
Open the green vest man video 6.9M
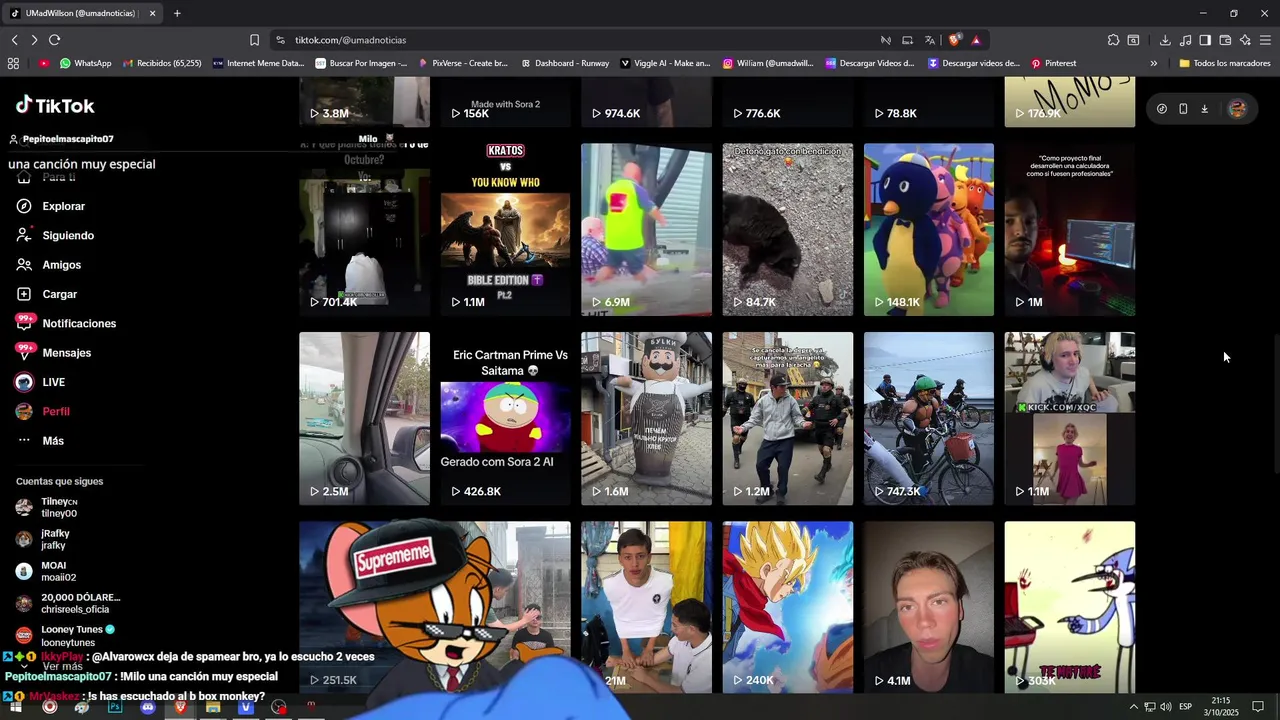(646, 229)
